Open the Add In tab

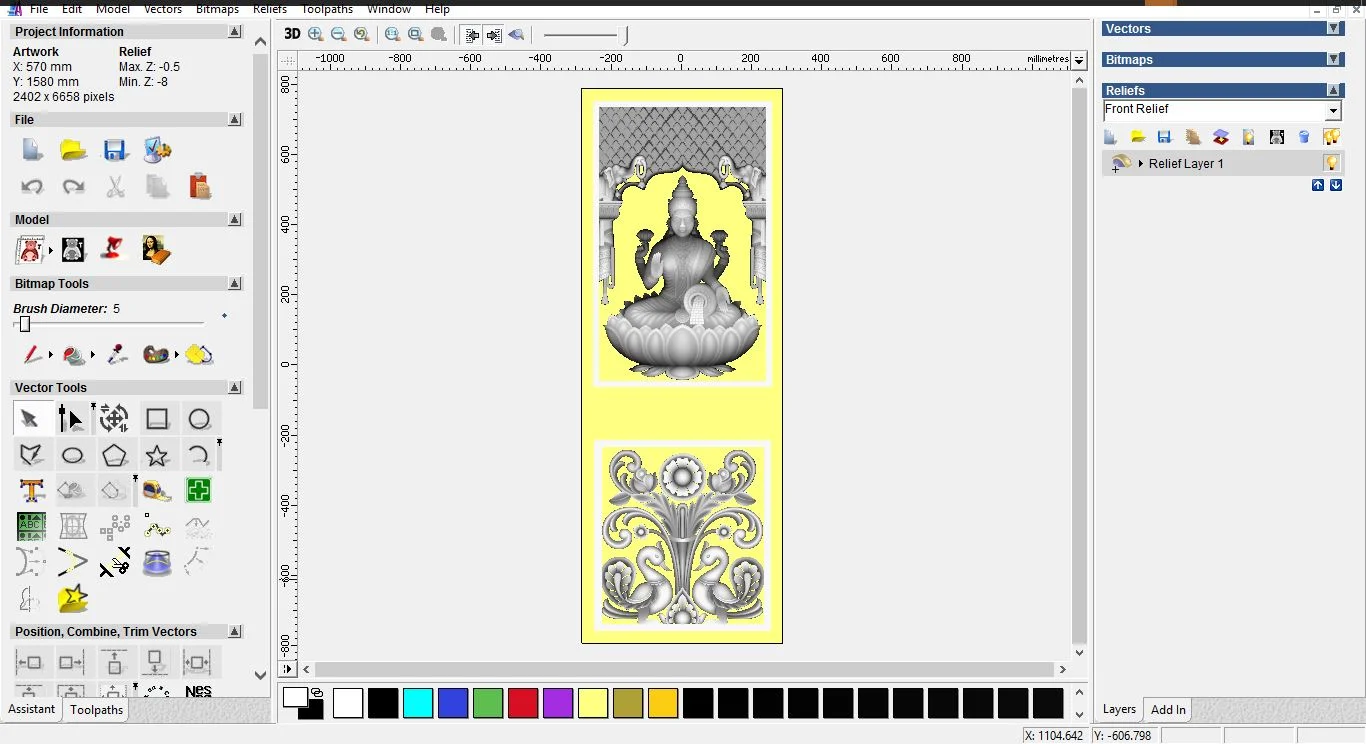[x=1168, y=710]
